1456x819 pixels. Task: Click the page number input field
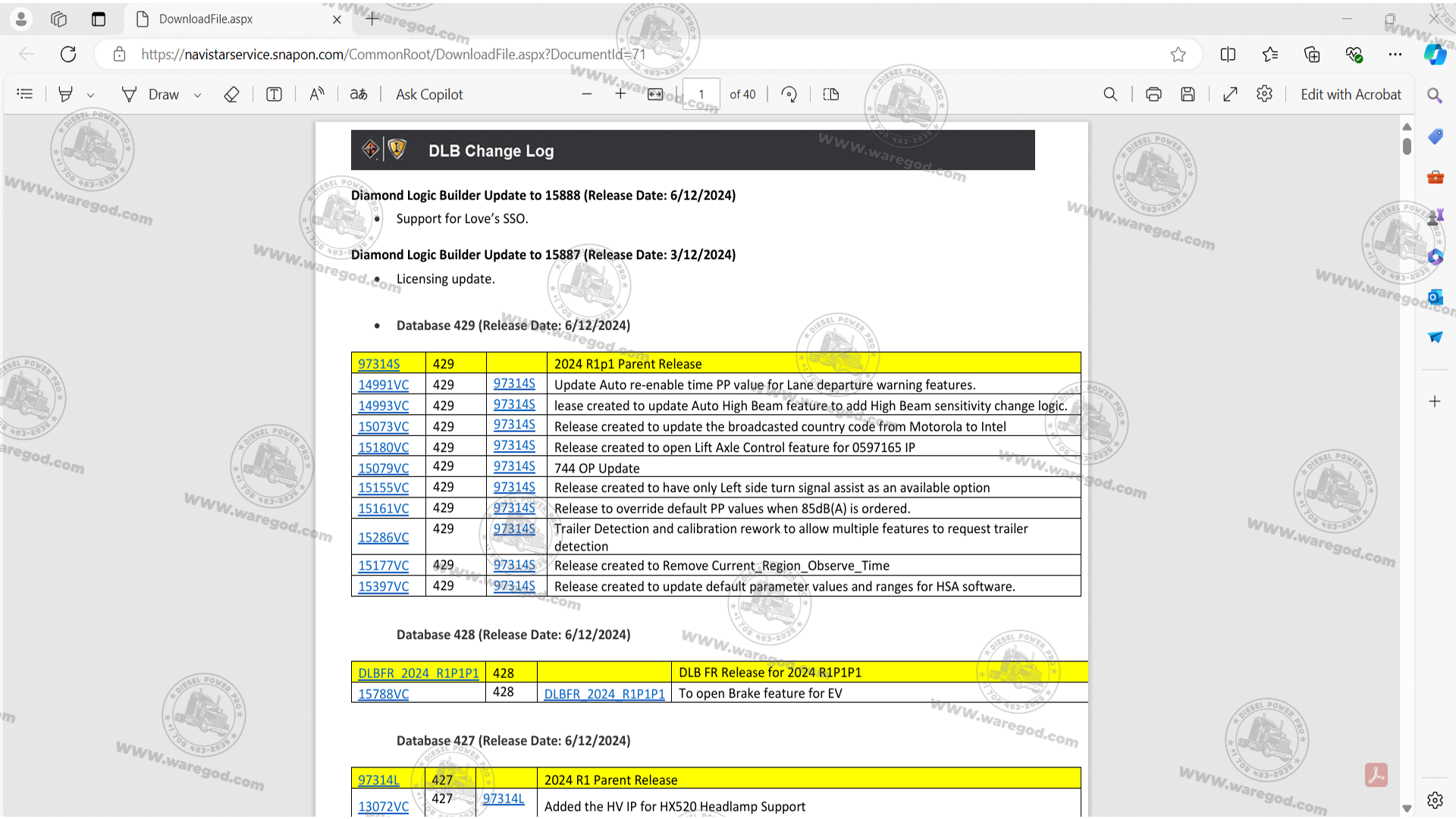point(701,95)
